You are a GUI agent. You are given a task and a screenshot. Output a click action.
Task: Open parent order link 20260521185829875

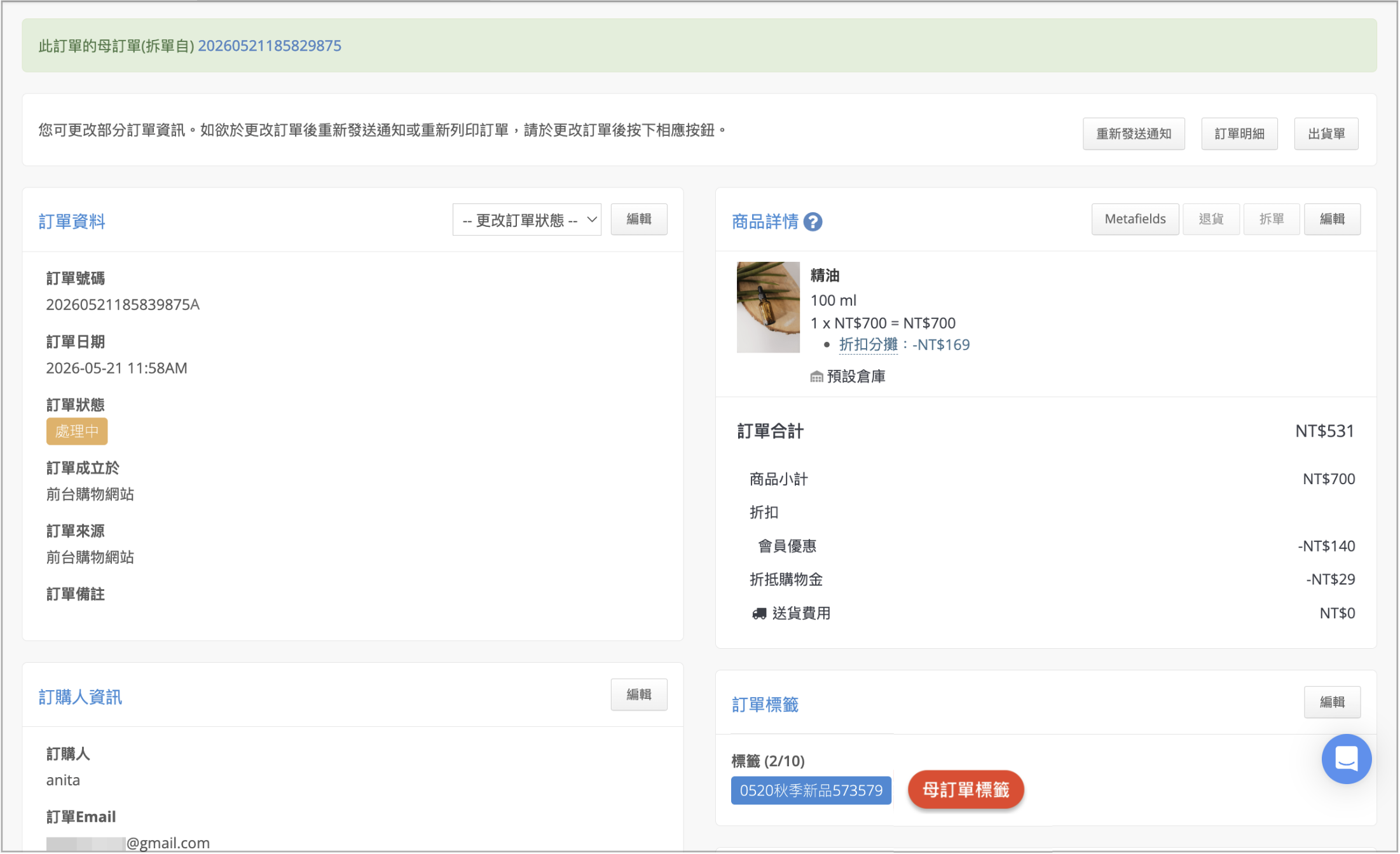click(x=270, y=46)
